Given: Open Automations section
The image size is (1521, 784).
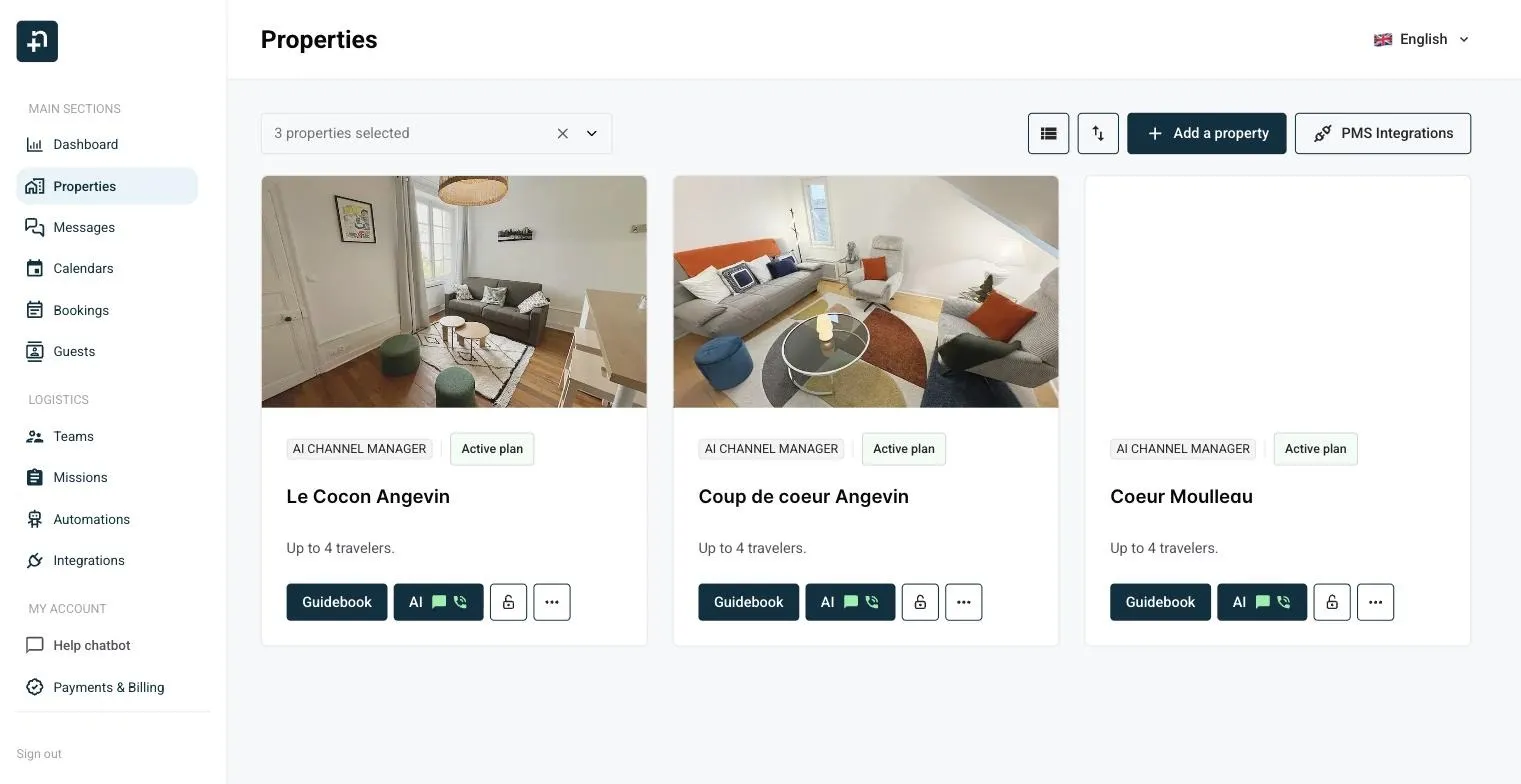Looking at the screenshot, I should 107,520.
